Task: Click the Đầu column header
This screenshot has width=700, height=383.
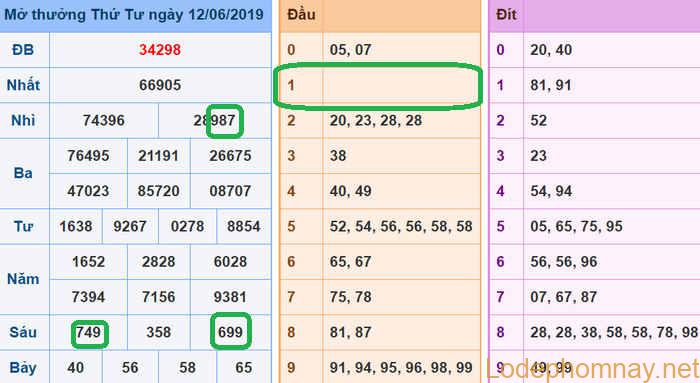Action: [301, 14]
